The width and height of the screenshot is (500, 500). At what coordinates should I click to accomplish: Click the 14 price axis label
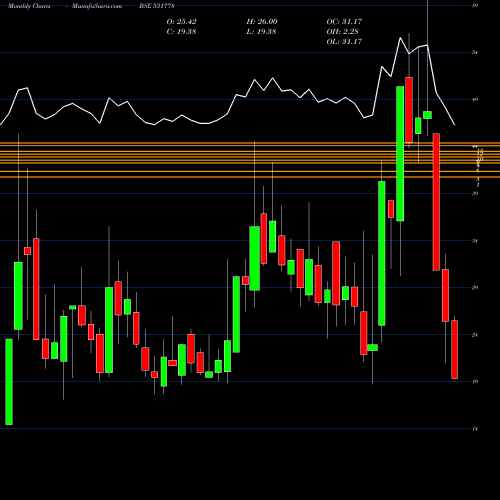[475, 429]
